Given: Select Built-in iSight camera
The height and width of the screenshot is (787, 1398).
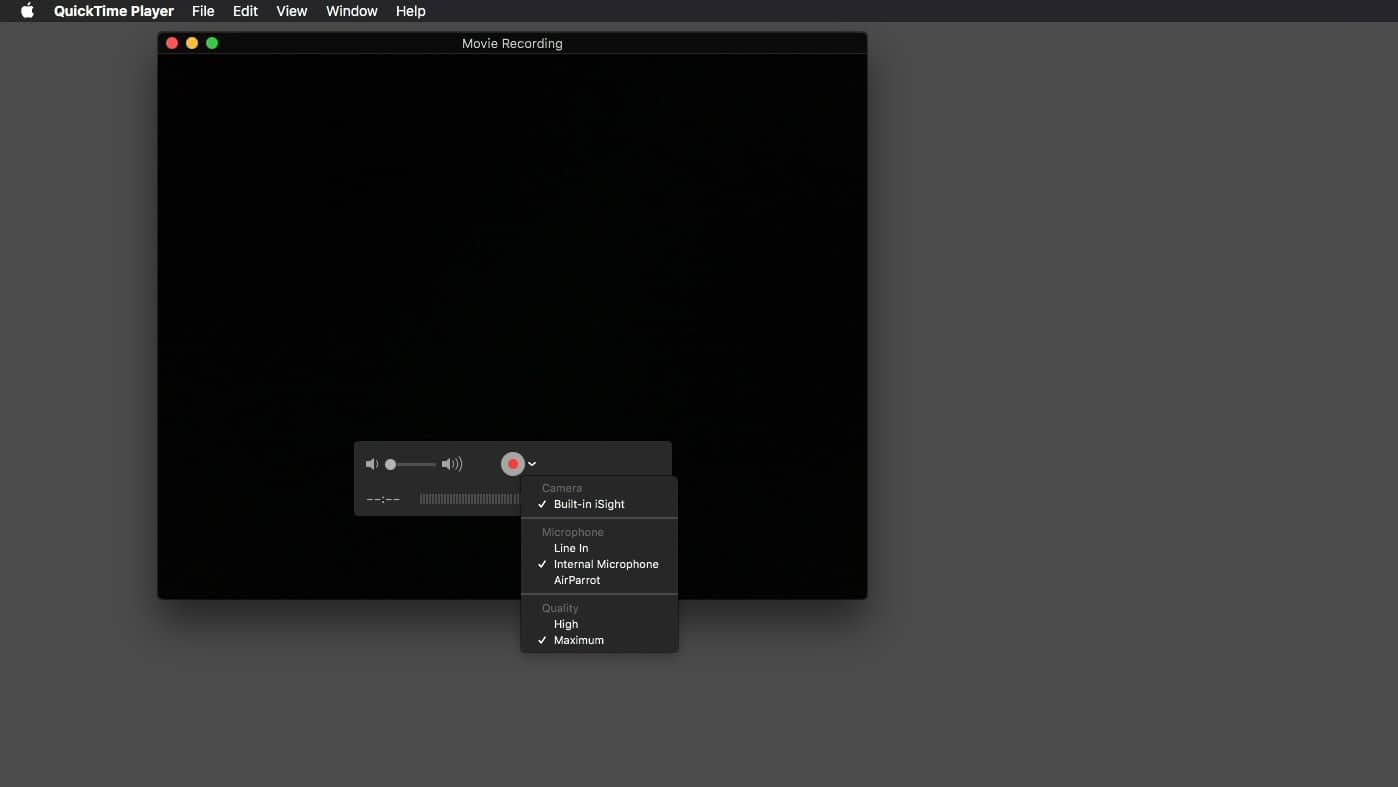Looking at the screenshot, I should point(589,504).
